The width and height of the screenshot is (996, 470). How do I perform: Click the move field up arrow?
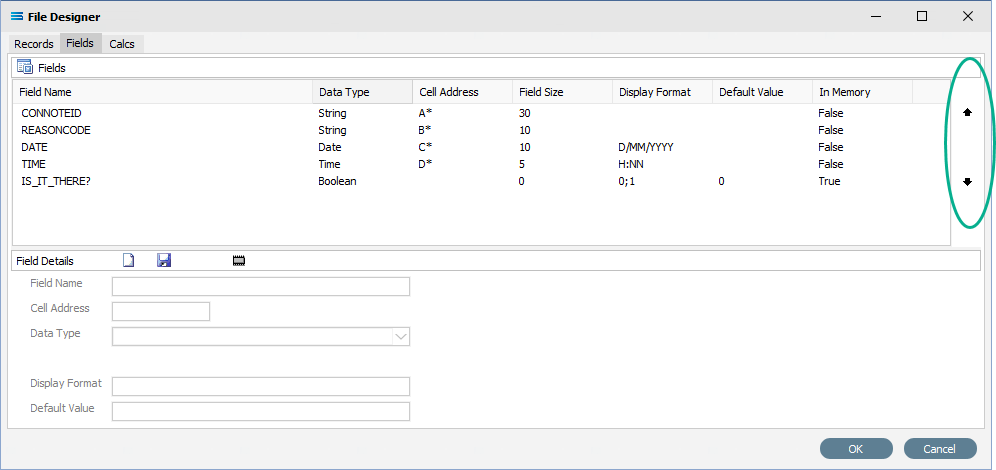pyautogui.click(x=967, y=112)
